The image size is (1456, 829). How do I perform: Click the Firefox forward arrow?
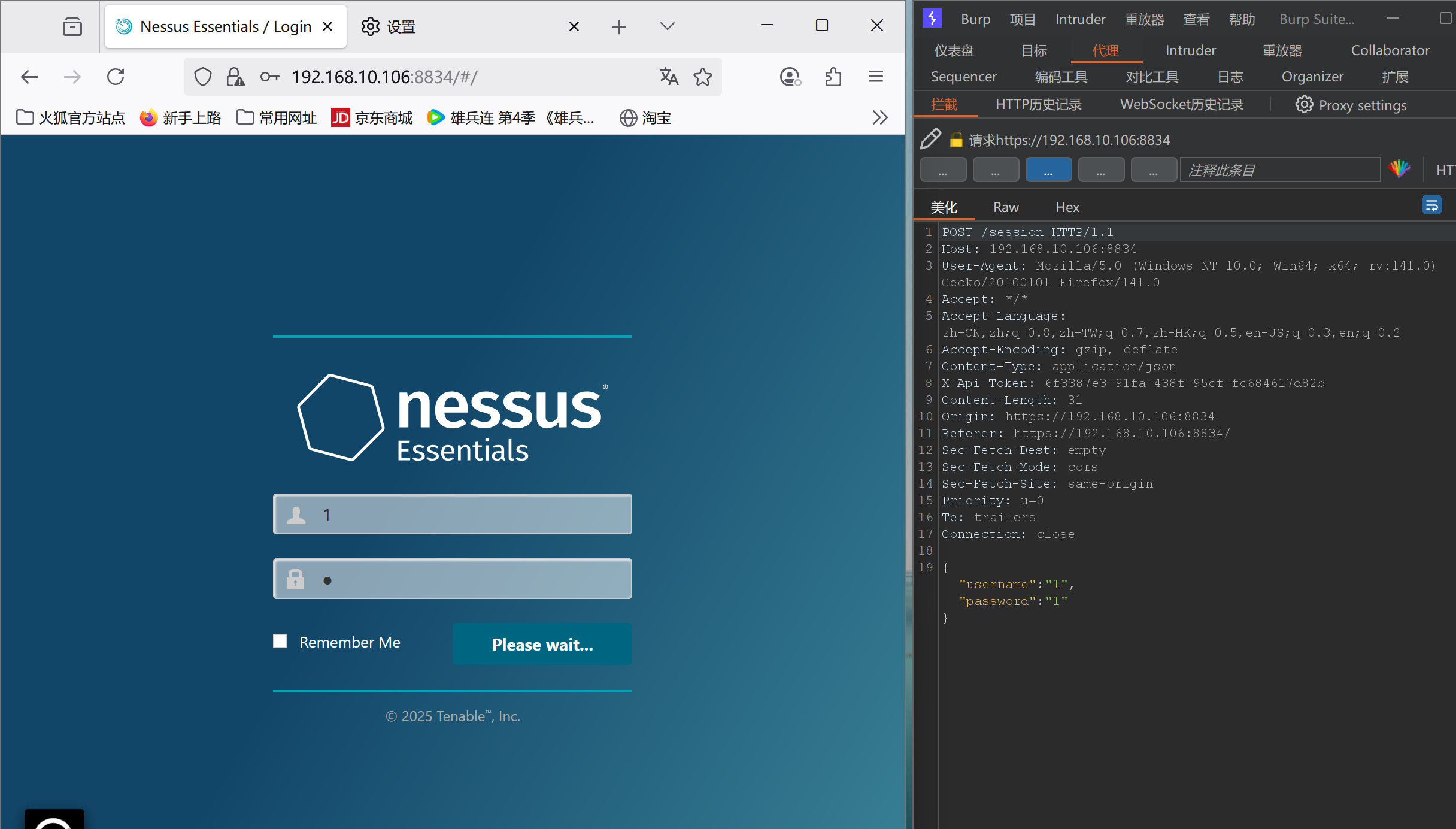72,77
